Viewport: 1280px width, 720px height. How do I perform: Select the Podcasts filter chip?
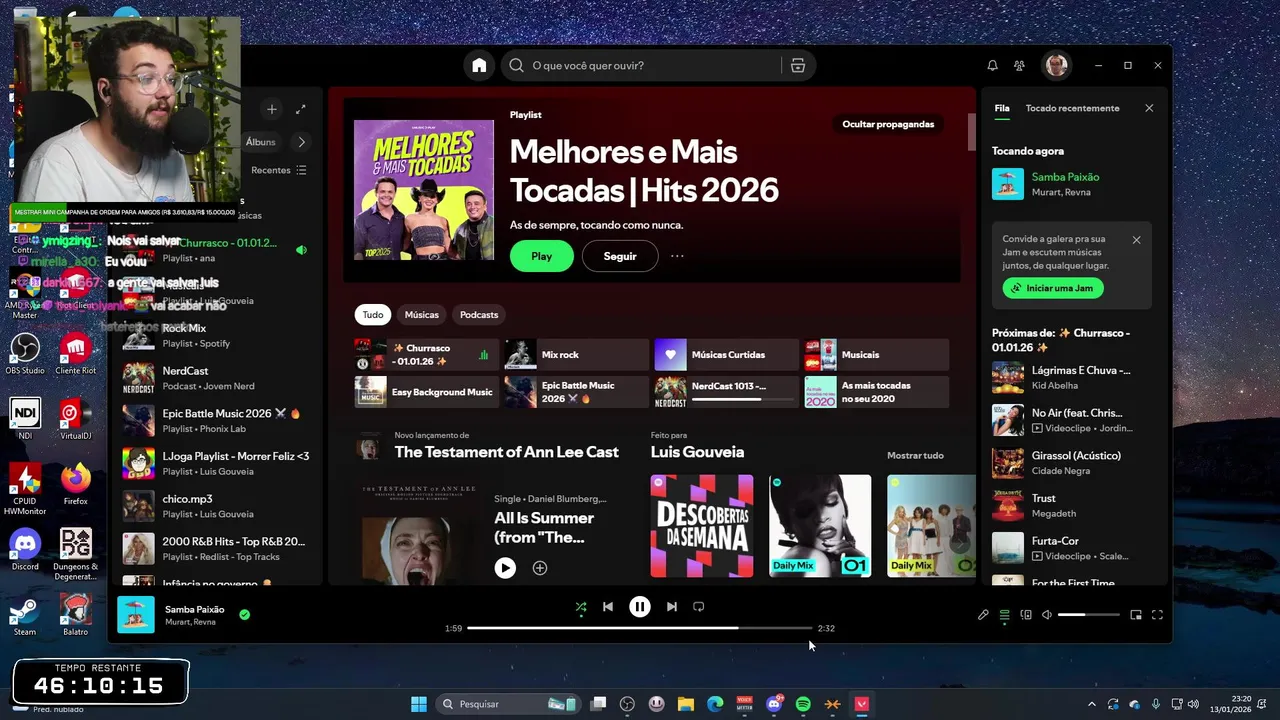coord(479,314)
